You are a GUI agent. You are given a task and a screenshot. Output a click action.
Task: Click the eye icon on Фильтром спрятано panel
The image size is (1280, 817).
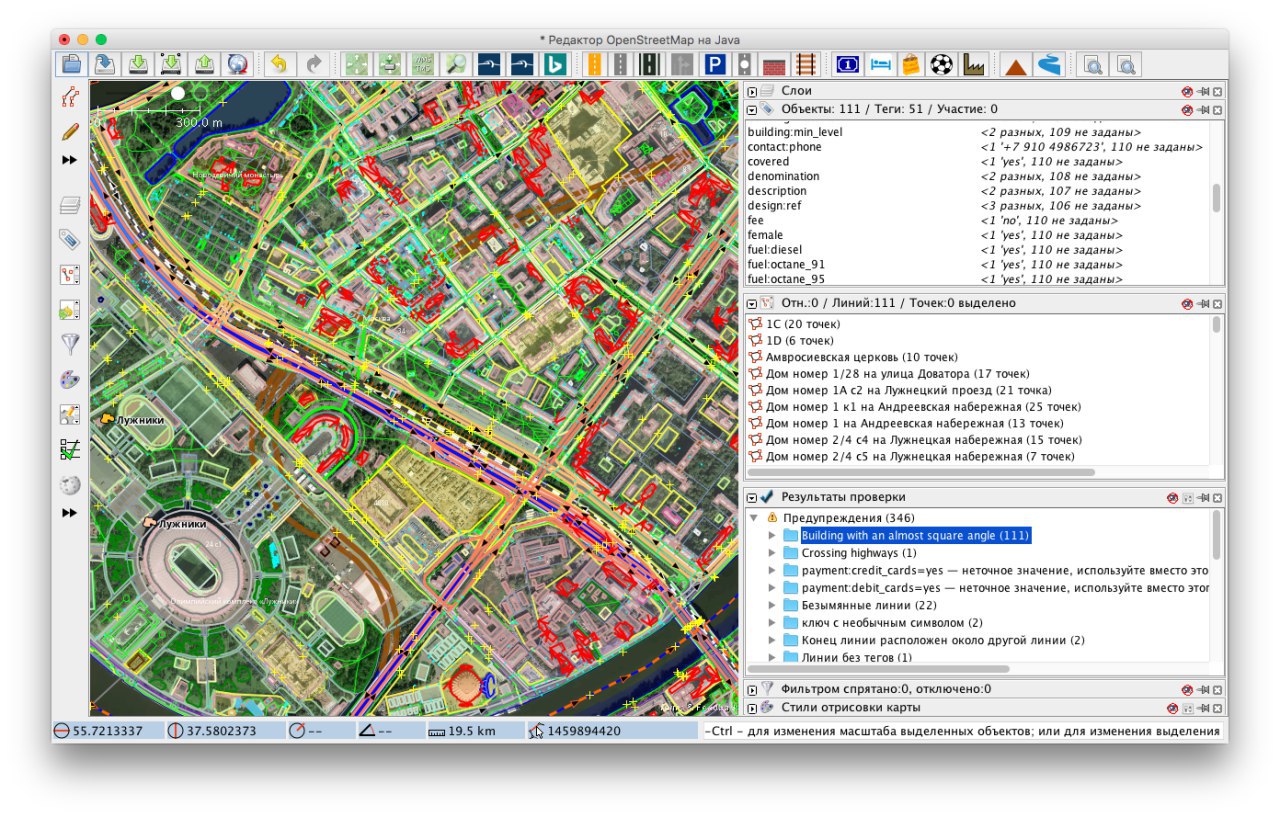[1186, 689]
